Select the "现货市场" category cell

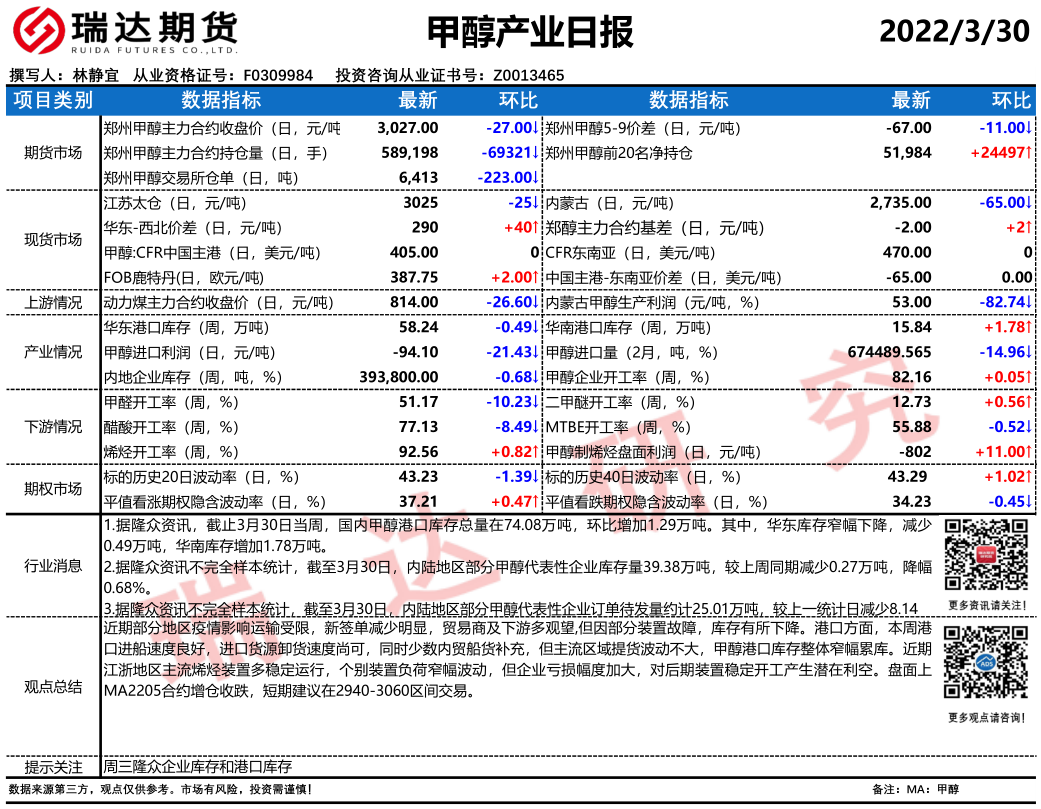(54, 240)
